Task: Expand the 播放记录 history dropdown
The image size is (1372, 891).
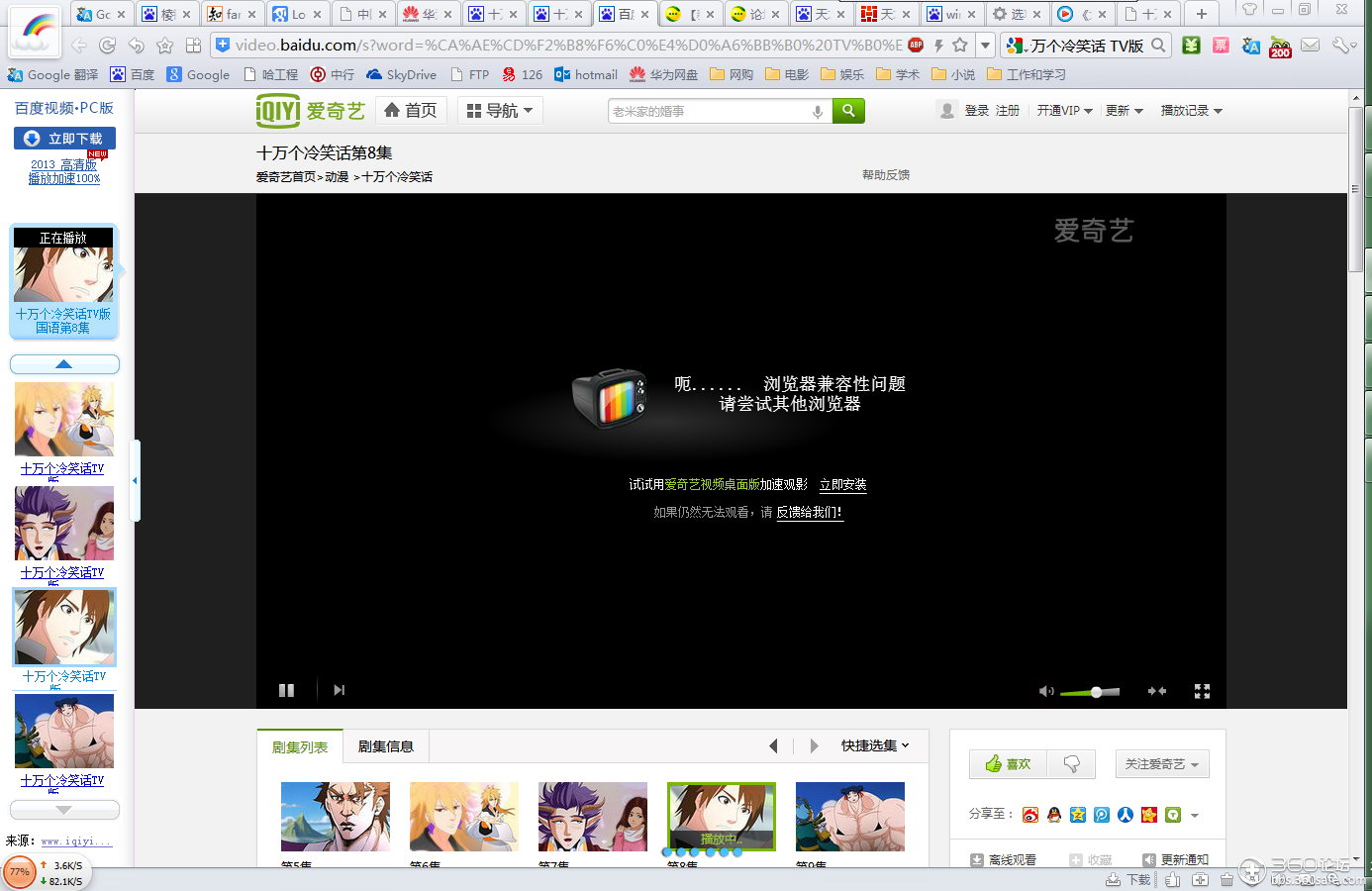Action: (1191, 111)
